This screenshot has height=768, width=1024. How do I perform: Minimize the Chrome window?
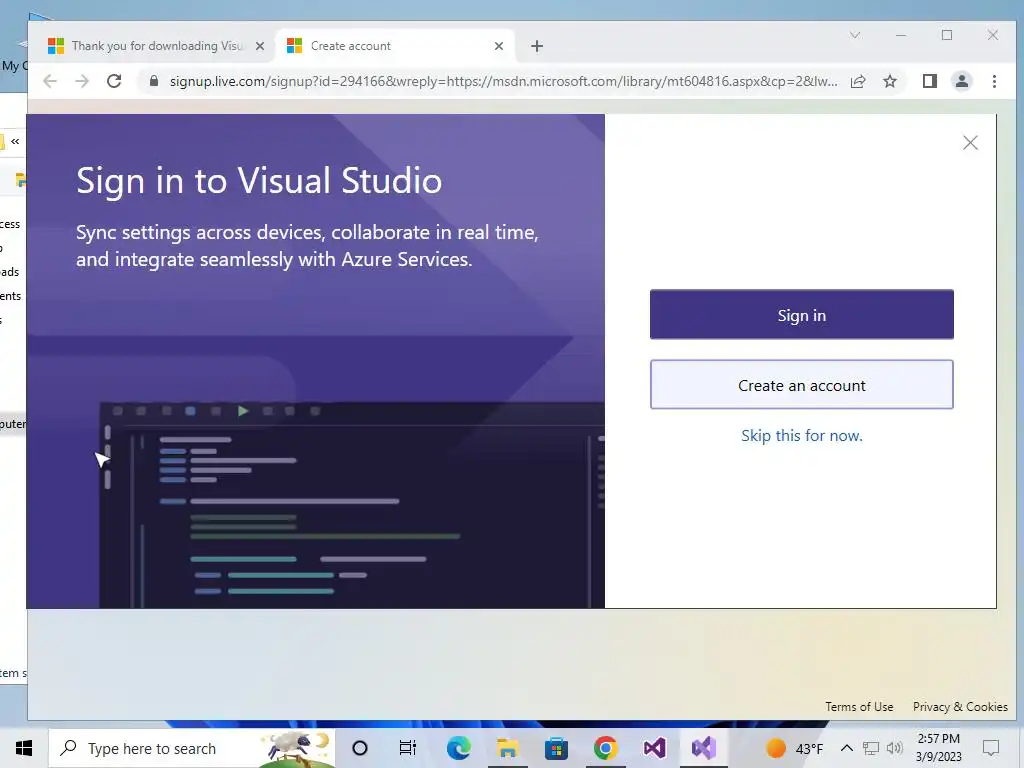tap(901, 35)
